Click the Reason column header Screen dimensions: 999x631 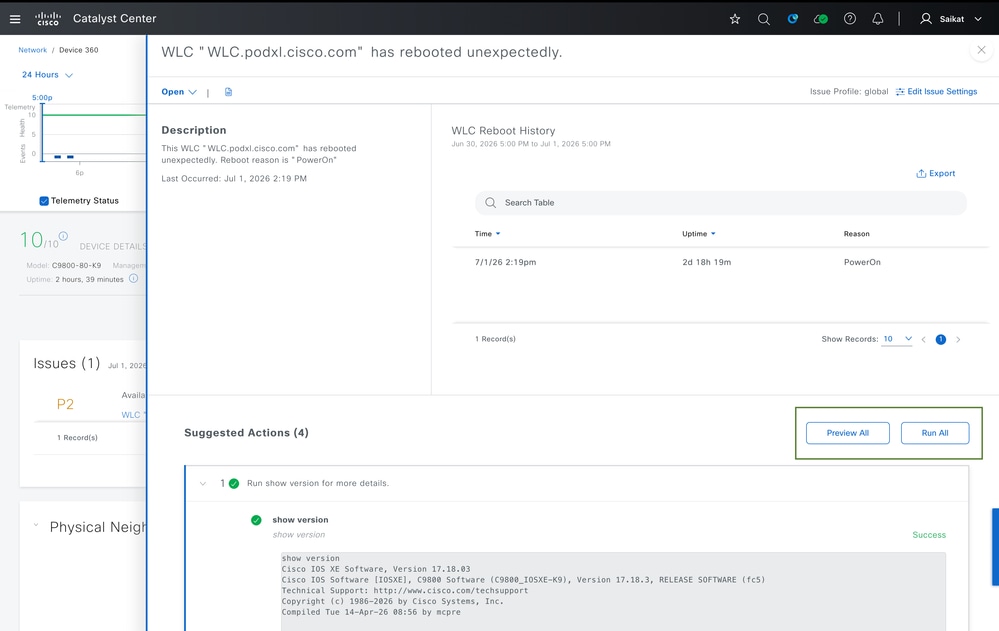[x=856, y=234]
